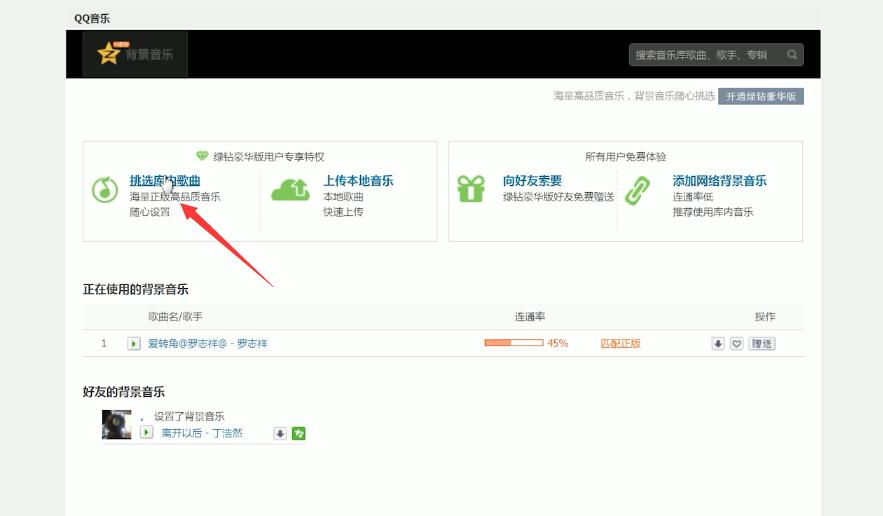Click the 赠送 button for 爱转角

coord(762,344)
